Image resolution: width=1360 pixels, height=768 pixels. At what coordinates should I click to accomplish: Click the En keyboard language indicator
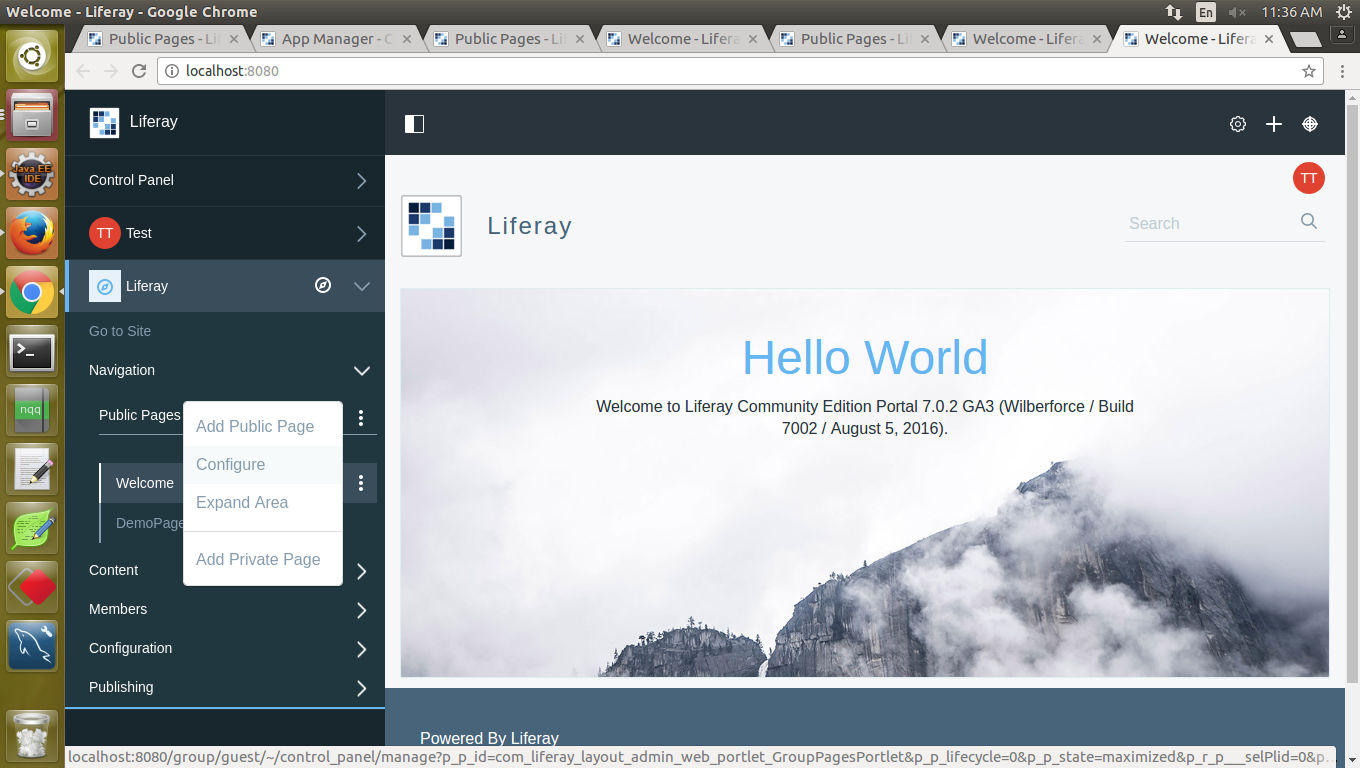click(x=1206, y=12)
